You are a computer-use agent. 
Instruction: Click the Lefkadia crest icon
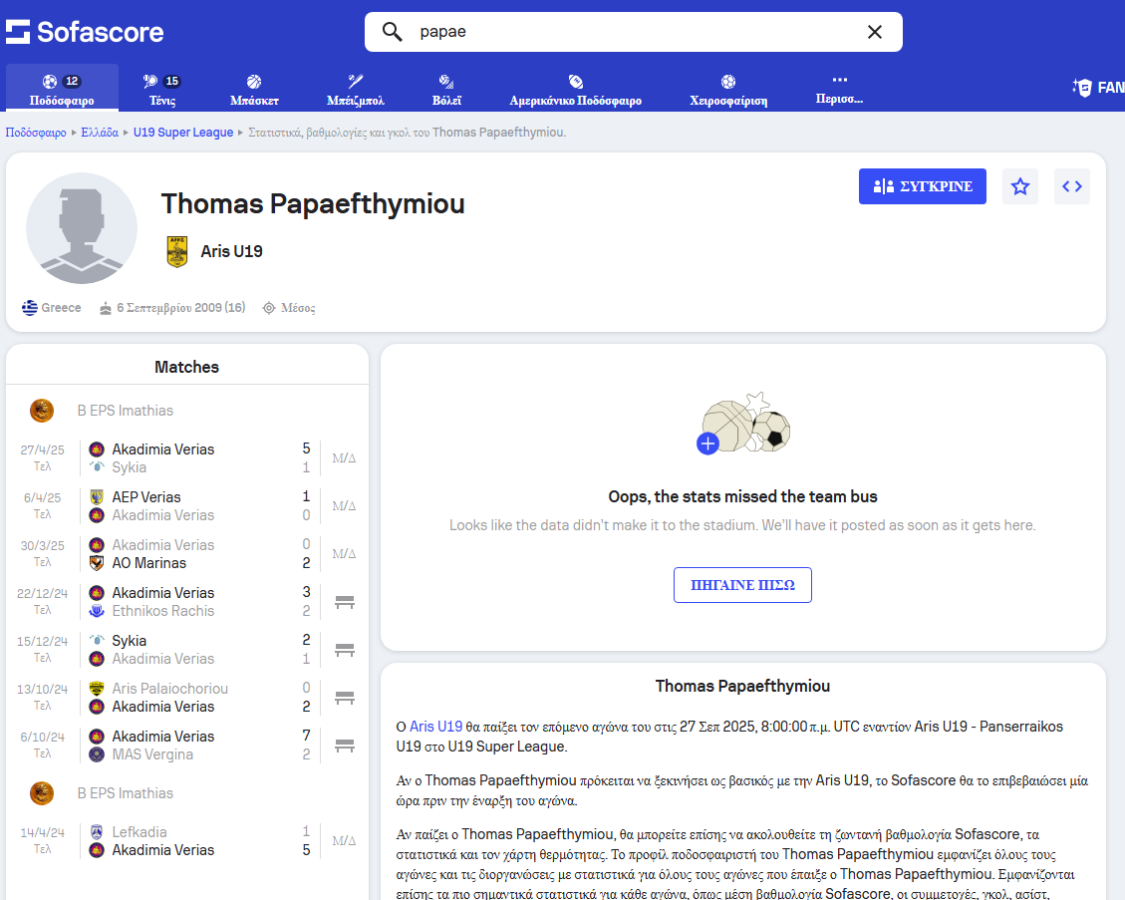pyautogui.click(x=97, y=832)
